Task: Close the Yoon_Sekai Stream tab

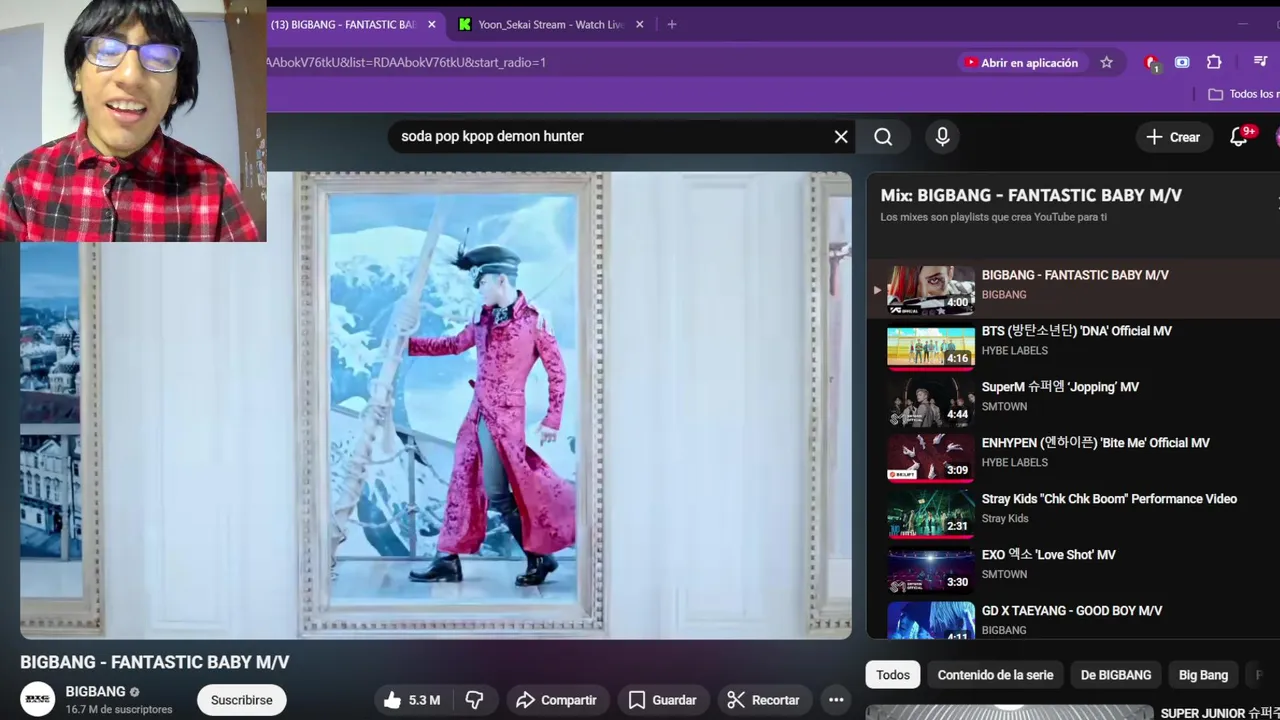Action: (640, 24)
